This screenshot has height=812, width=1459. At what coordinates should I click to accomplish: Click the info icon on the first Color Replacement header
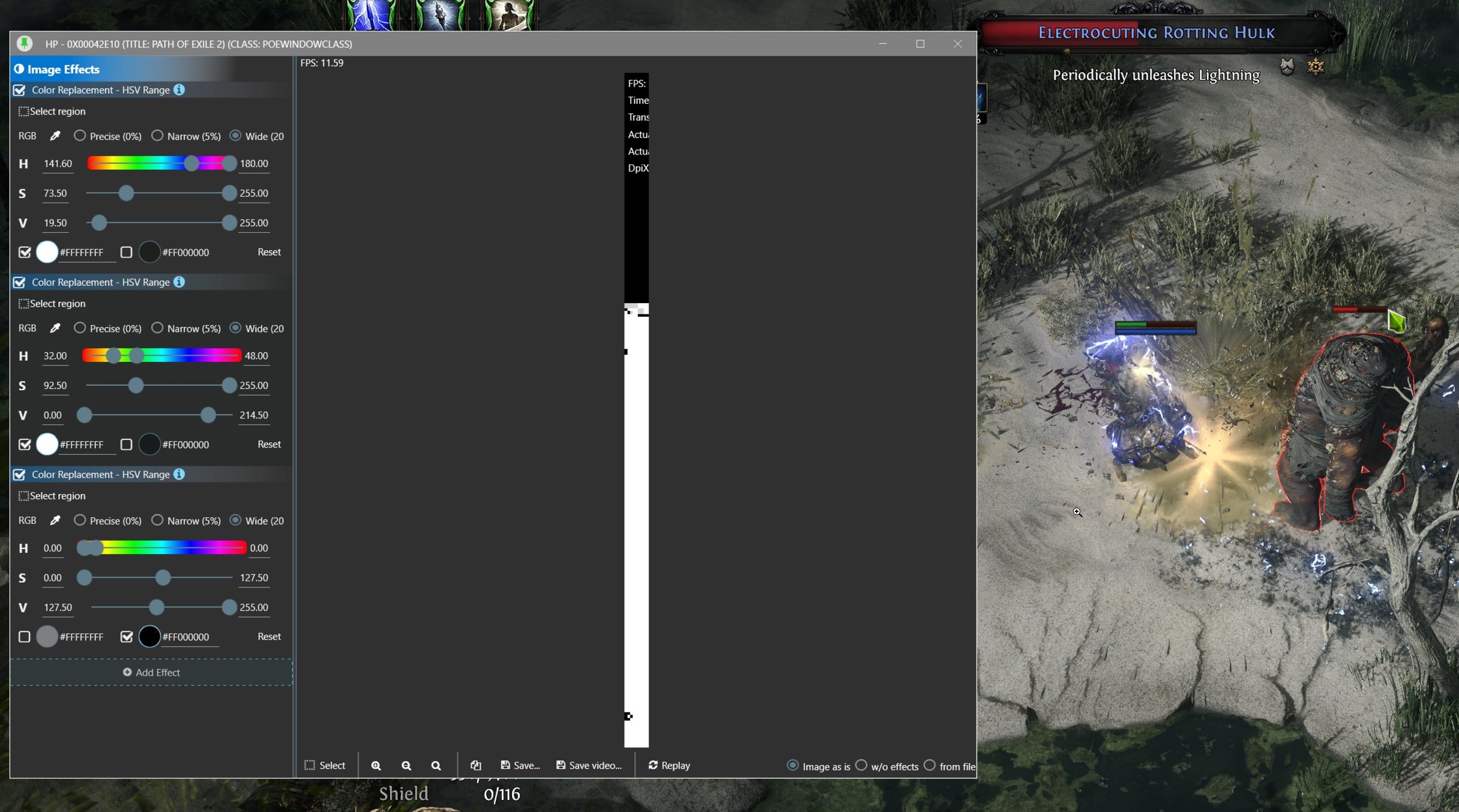179,89
